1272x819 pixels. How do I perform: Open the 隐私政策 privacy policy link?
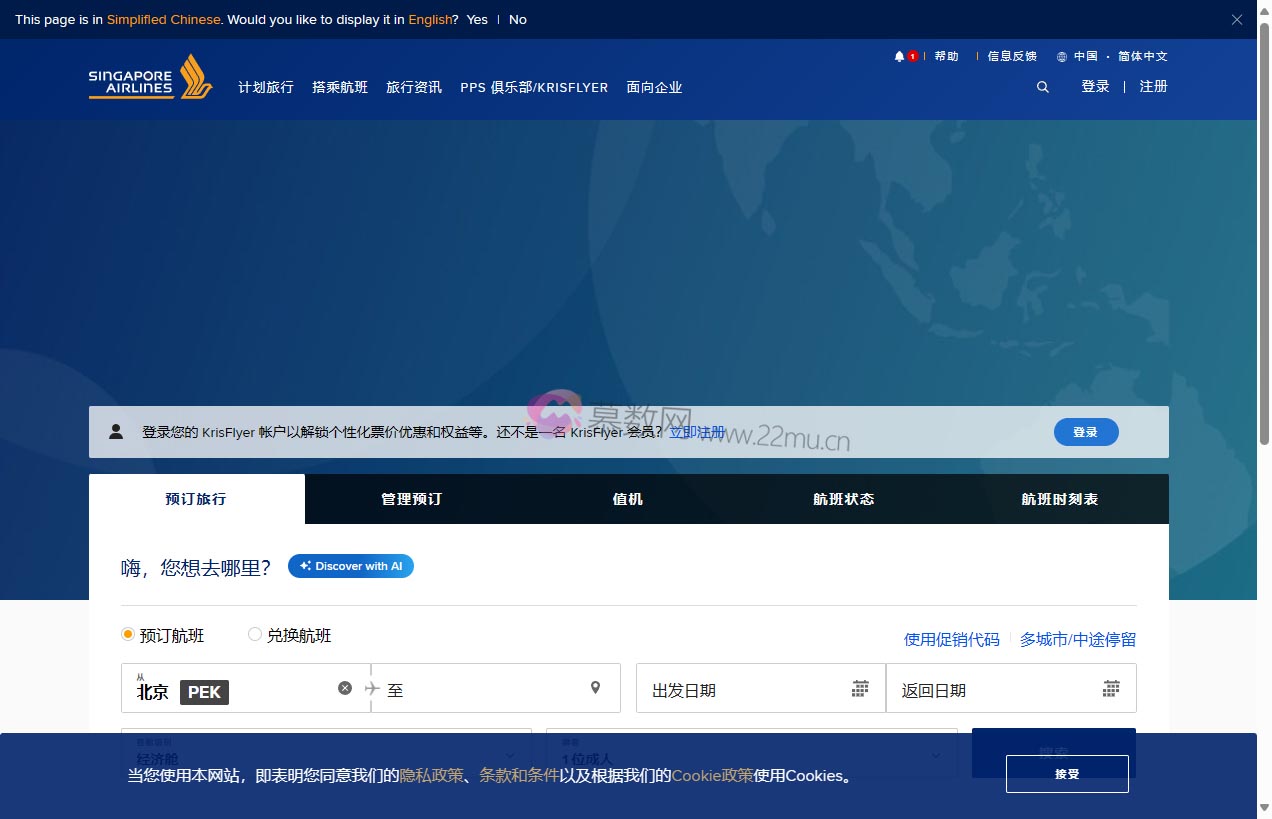[x=432, y=775]
